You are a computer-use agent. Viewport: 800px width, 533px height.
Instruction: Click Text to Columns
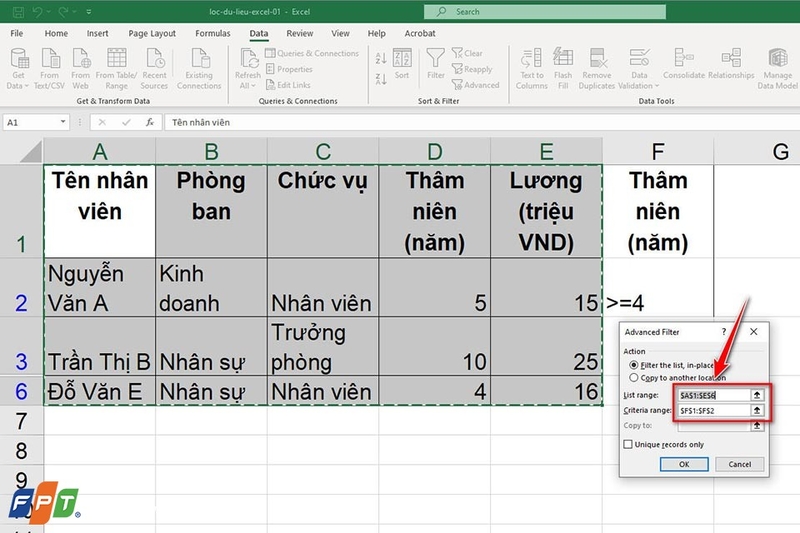[532, 69]
